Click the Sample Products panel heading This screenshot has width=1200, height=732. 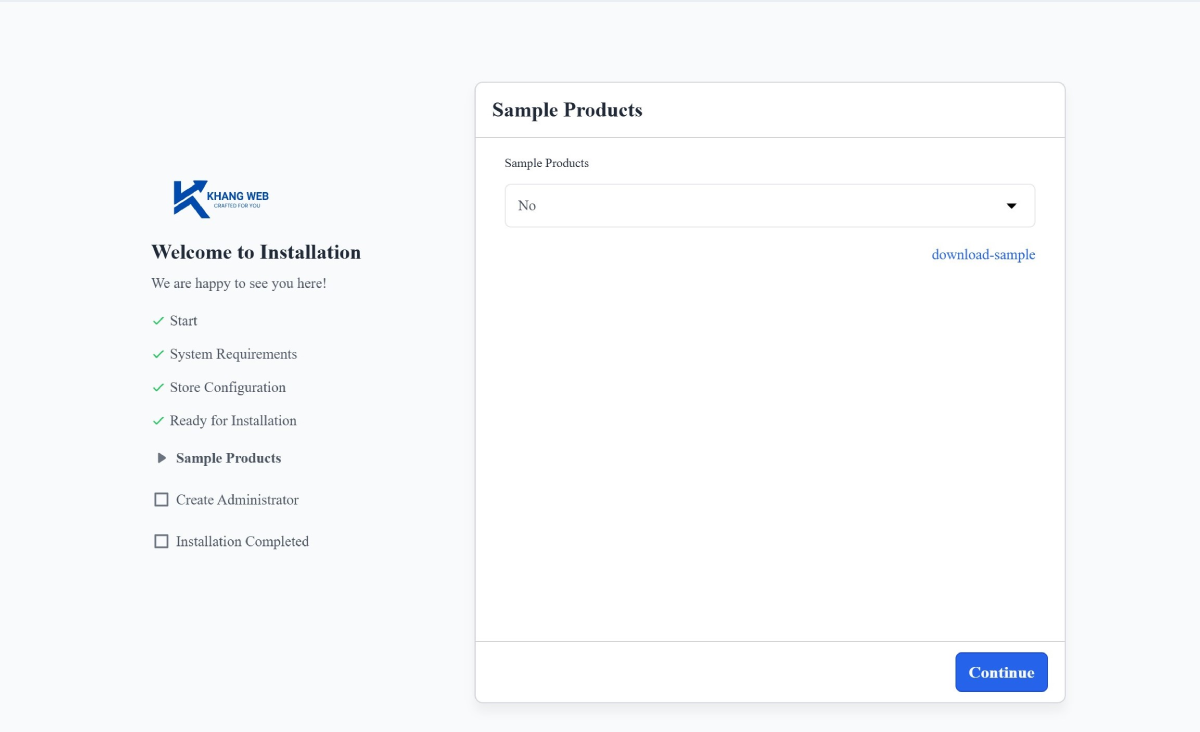(567, 110)
